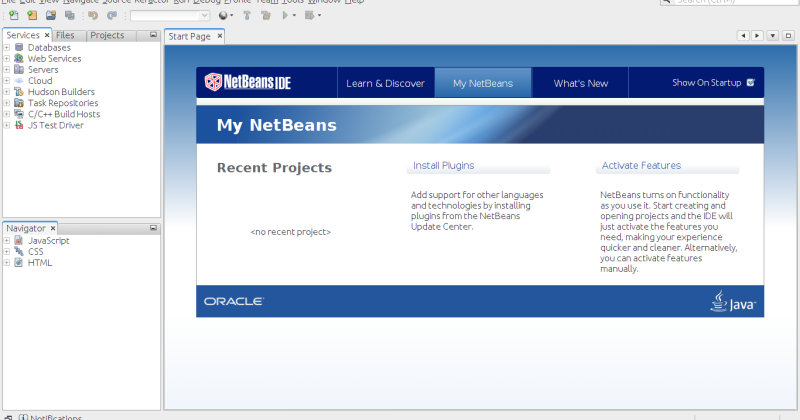Expand the Task Repositories tree node
The width and height of the screenshot is (800, 420).
[x=7, y=103]
